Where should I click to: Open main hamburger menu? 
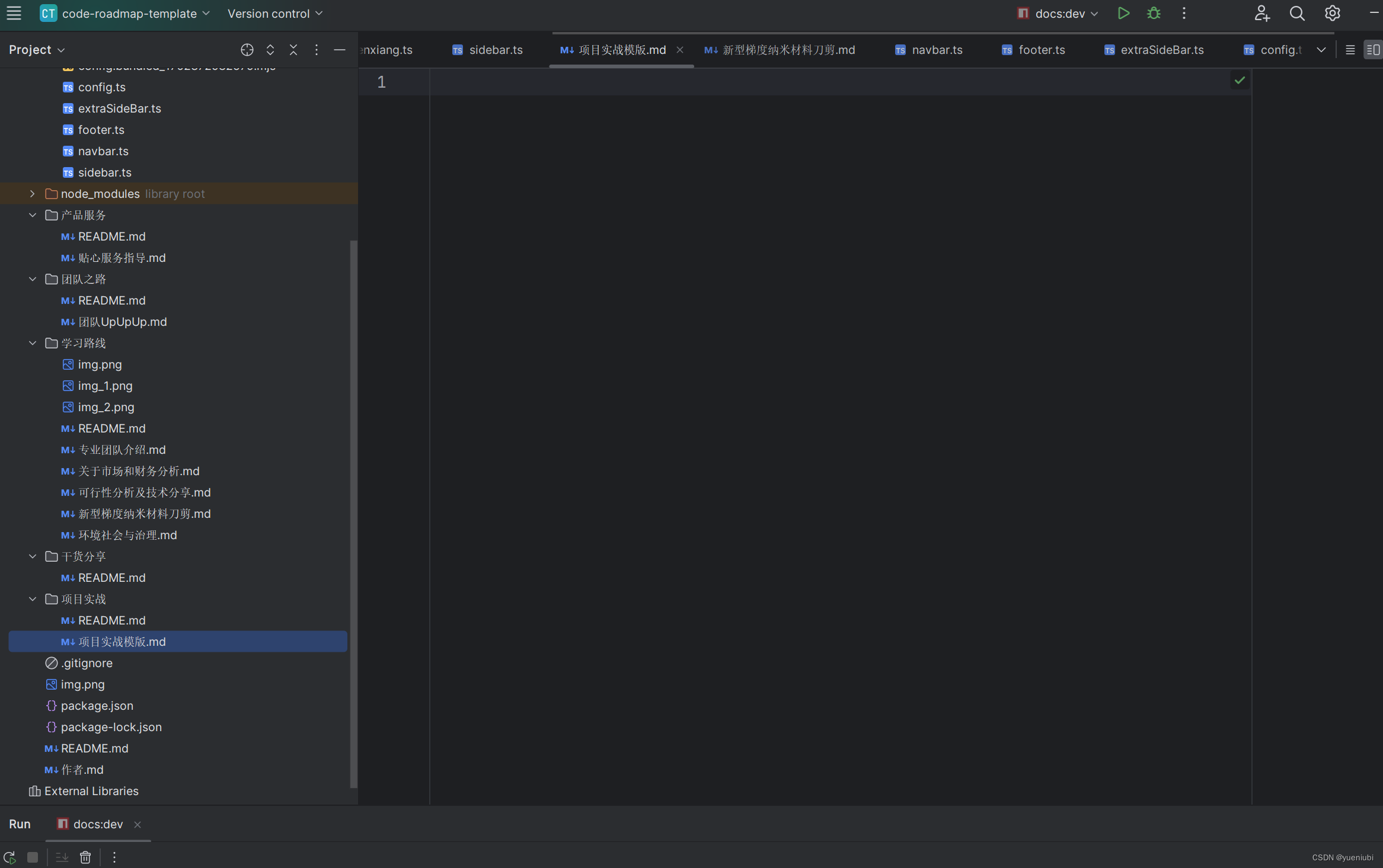click(14, 13)
